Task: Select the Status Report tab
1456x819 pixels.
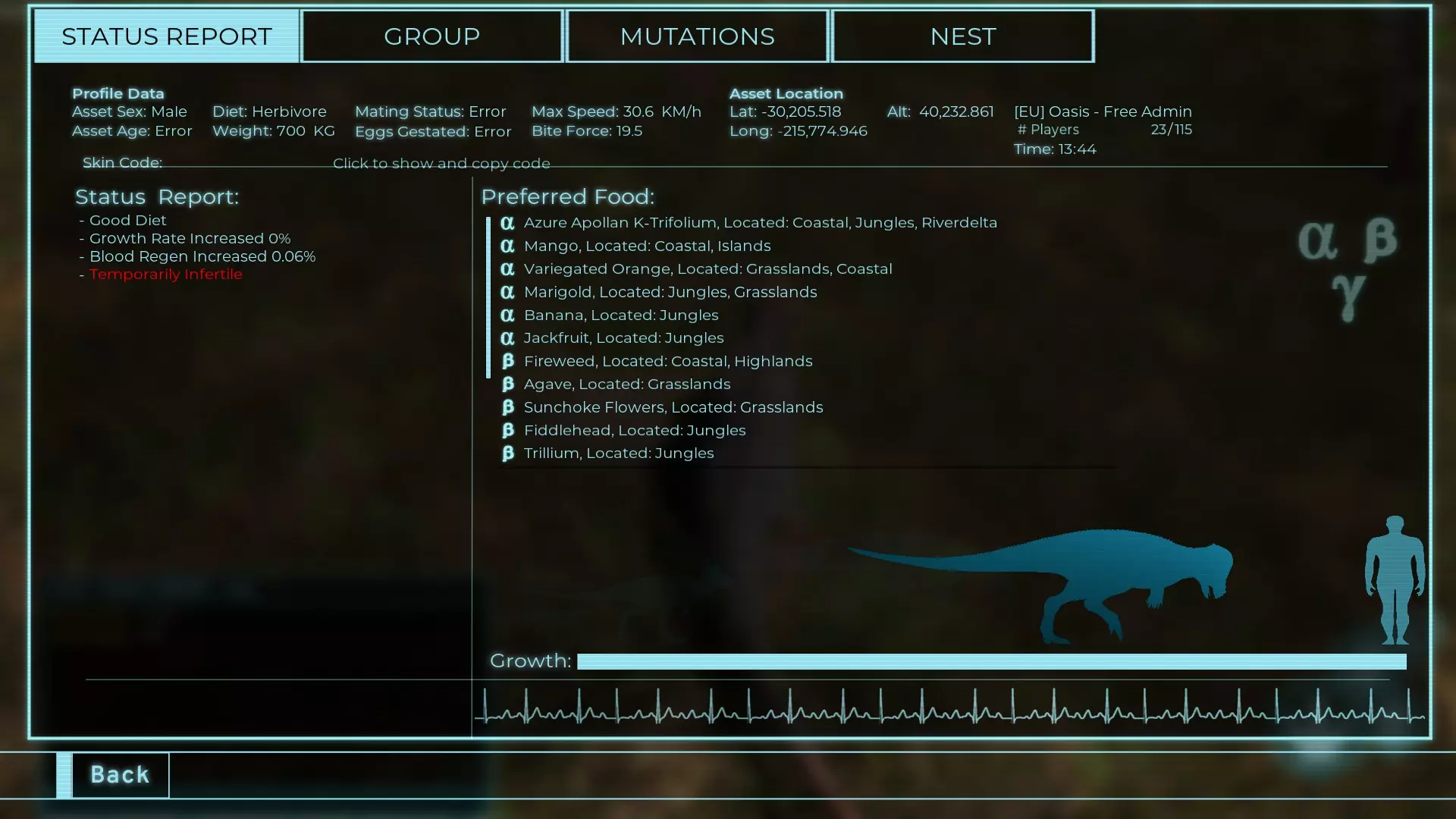Action: (166, 36)
